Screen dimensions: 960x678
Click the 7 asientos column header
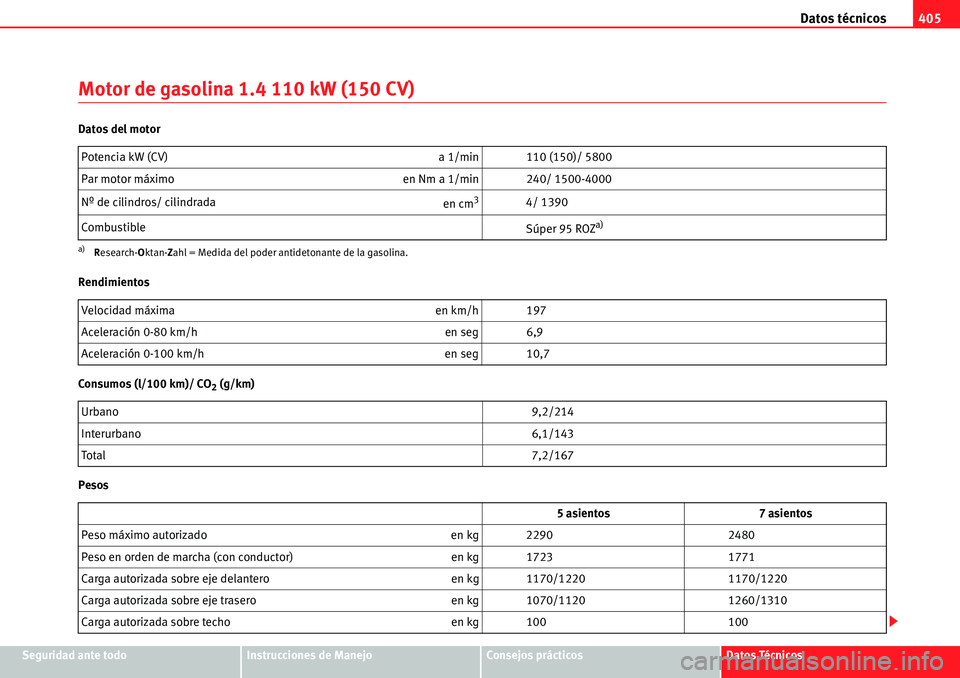click(786, 513)
